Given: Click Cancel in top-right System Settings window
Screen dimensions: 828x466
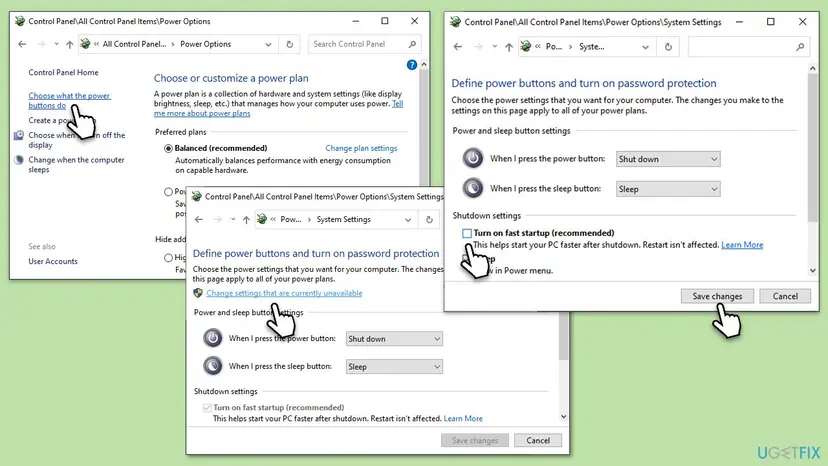Looking at the screenshot, I should click(785, 296).
